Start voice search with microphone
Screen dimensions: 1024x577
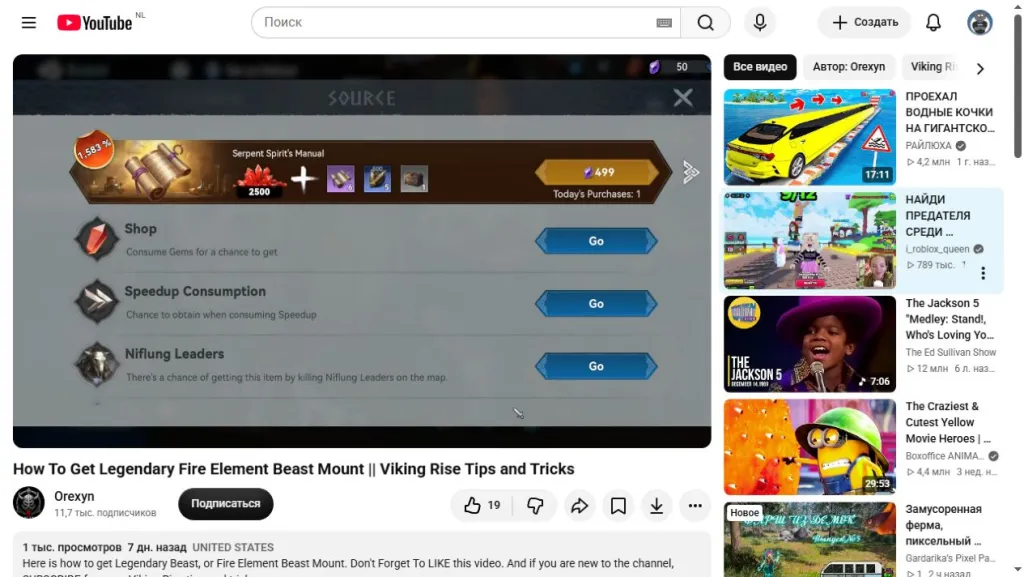760,23
